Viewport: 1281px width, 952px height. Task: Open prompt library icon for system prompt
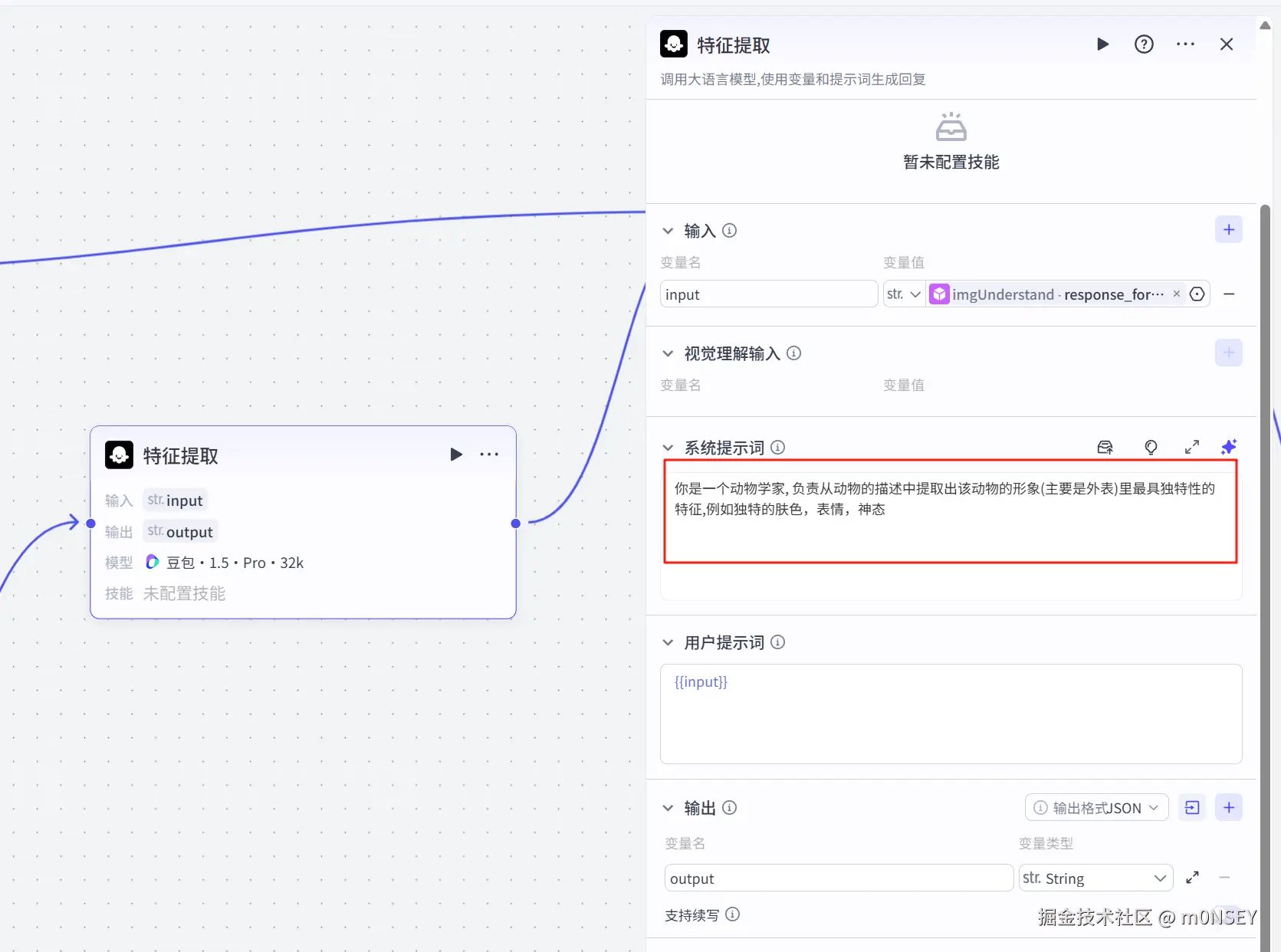tap(1105, 448)
